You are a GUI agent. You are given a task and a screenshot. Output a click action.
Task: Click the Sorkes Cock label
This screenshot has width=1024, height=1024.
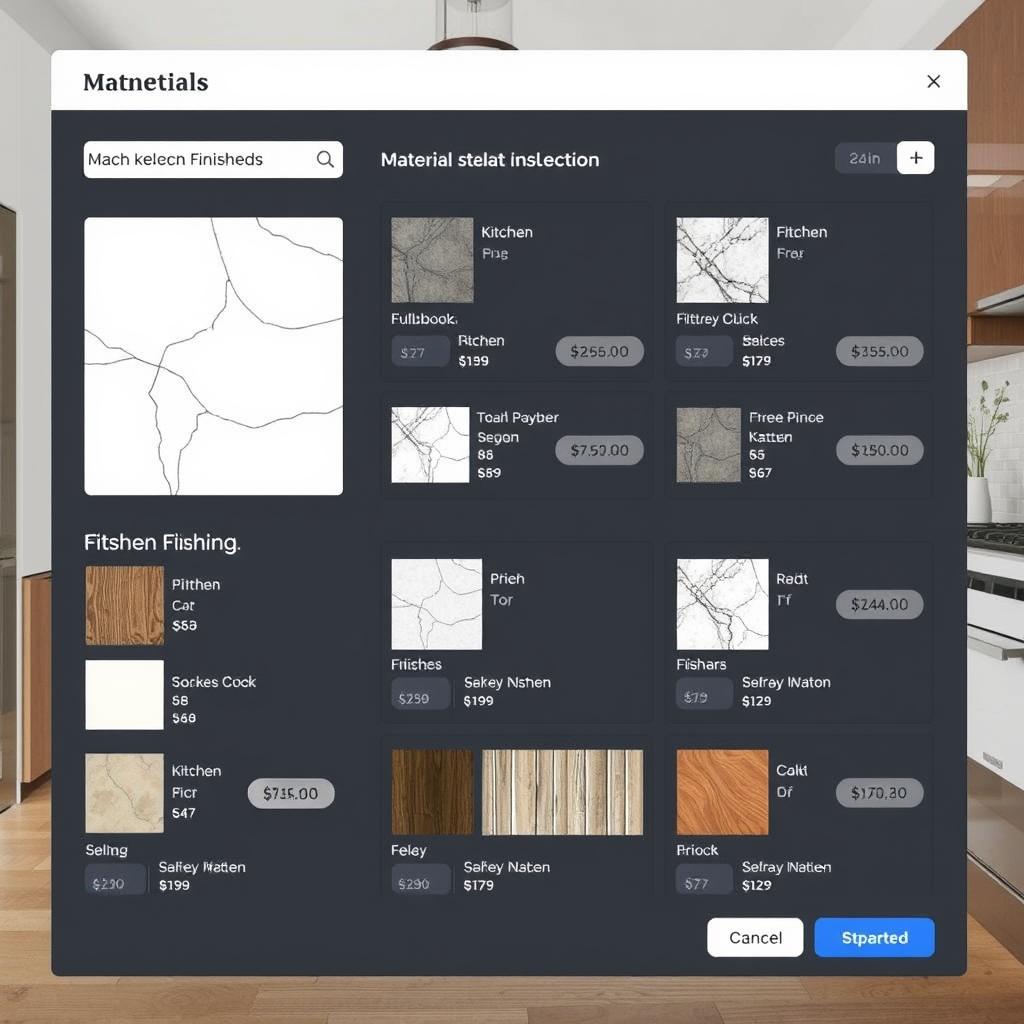(214, 682)
